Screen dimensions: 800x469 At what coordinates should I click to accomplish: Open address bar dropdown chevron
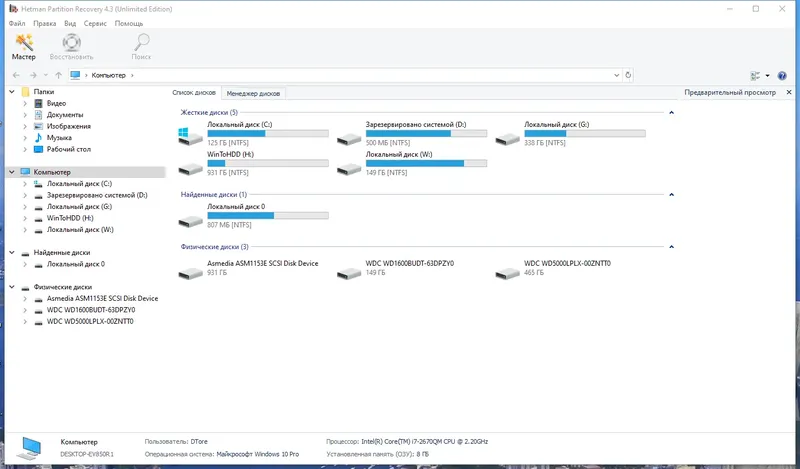tap(616, 75)
